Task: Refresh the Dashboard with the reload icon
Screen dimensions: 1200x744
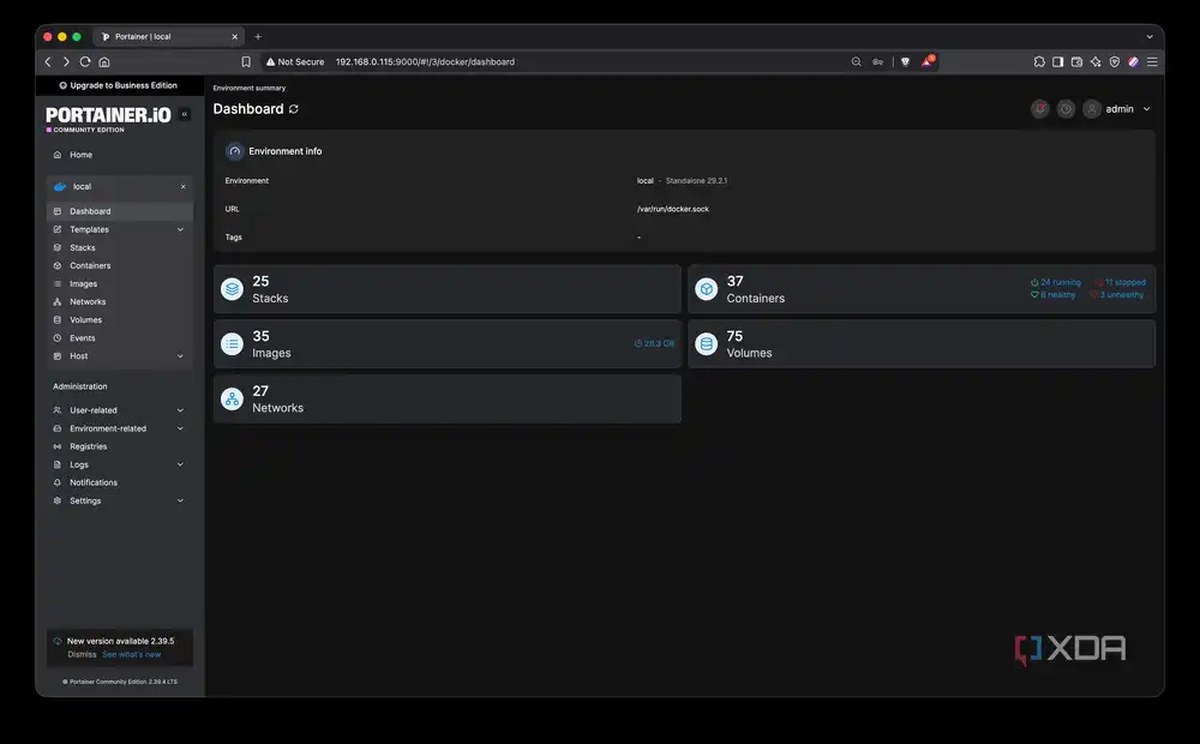Action: pos(294,109)
